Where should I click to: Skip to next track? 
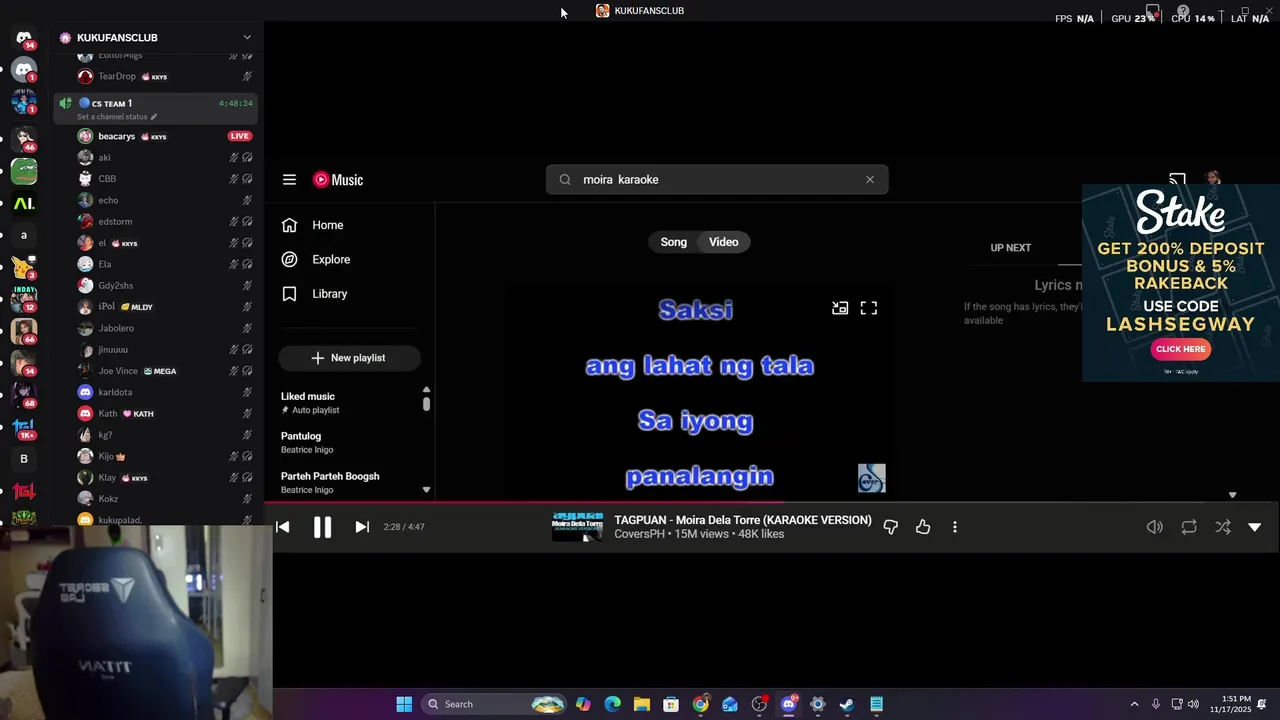tap(362, 527)
